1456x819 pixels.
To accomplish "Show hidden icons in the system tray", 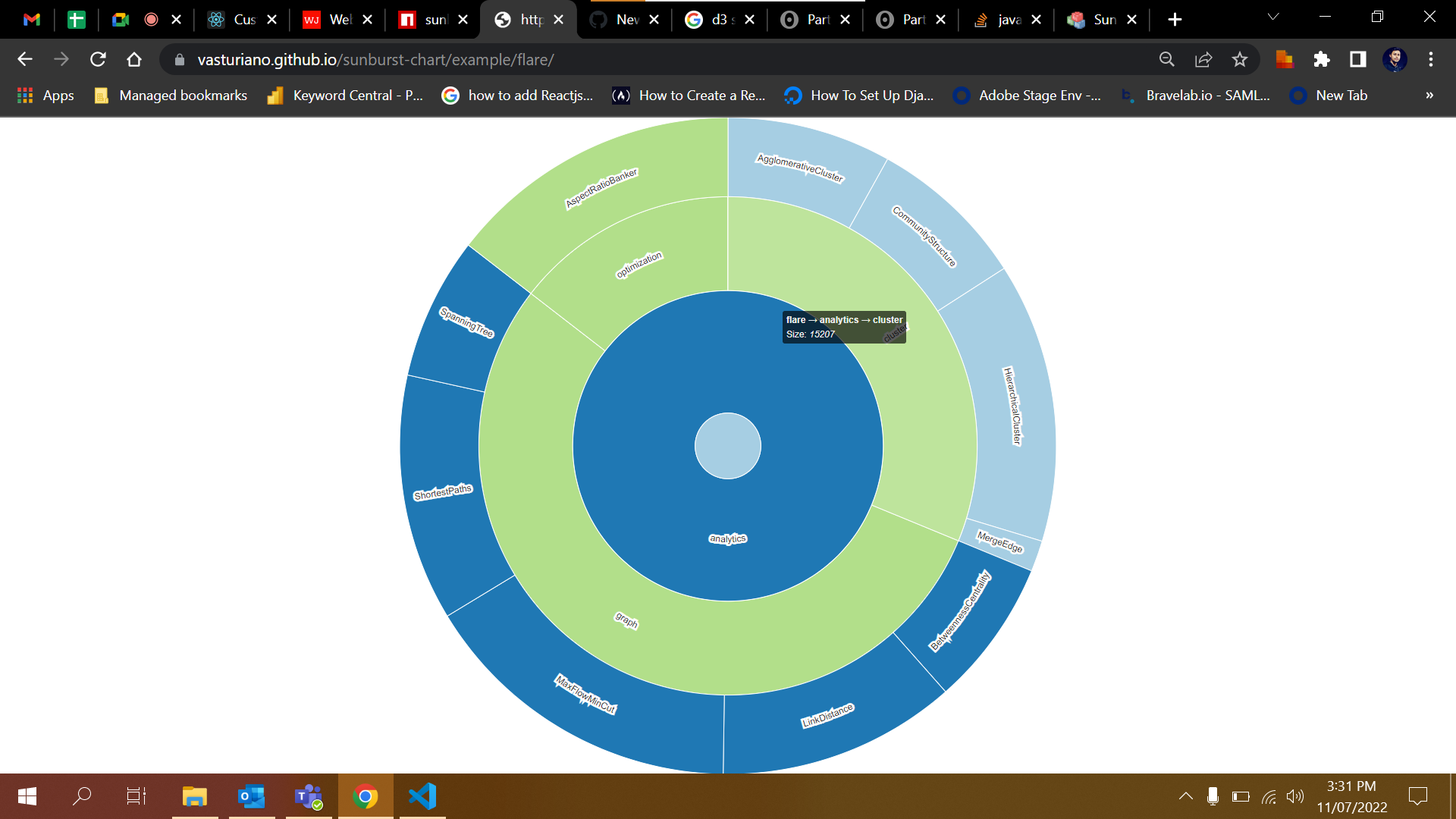I will coord(1187,795).
